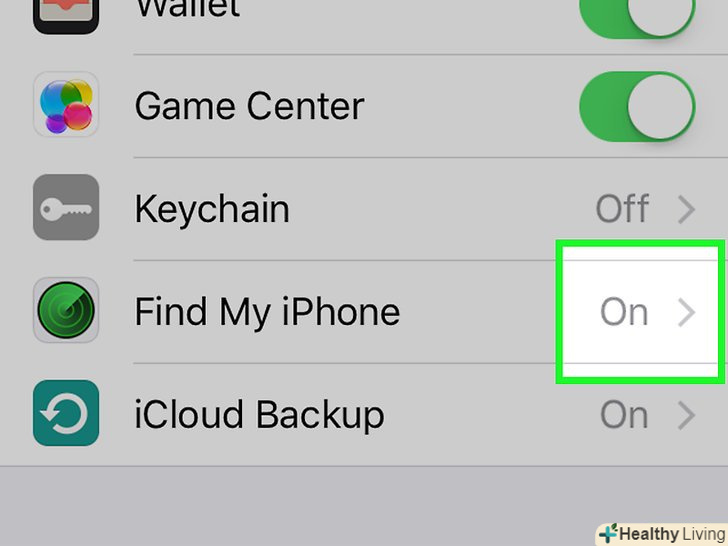This screenshot has width=728, height=546.
Task: Tap the Wallet row label
Action: tap(187, 9)
